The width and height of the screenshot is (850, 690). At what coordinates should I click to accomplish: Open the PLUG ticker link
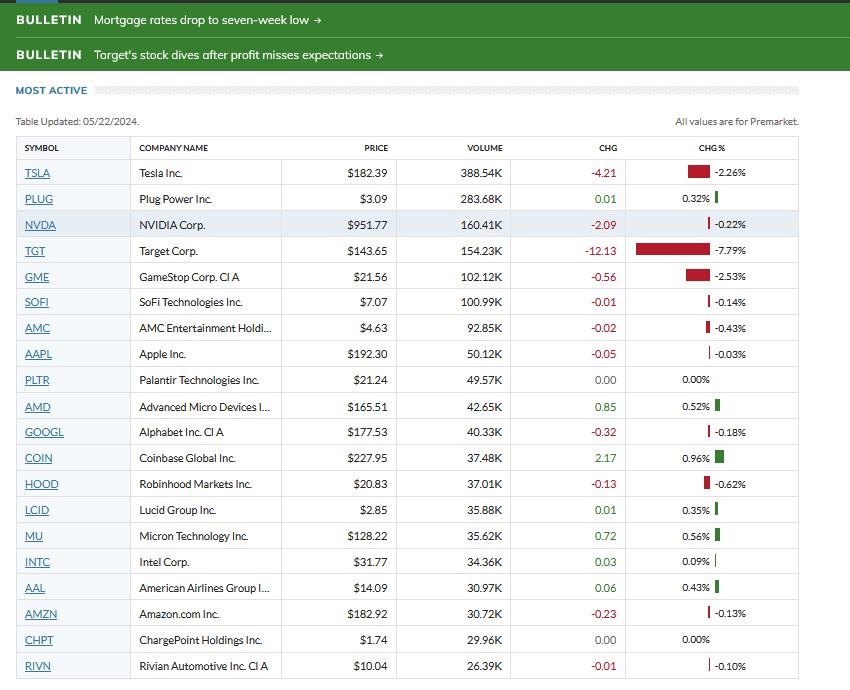37,199
